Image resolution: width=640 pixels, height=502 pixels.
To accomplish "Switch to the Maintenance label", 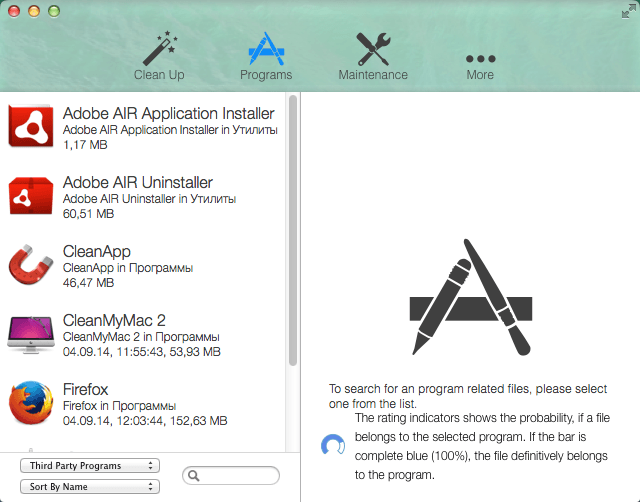I will point(373,75).
